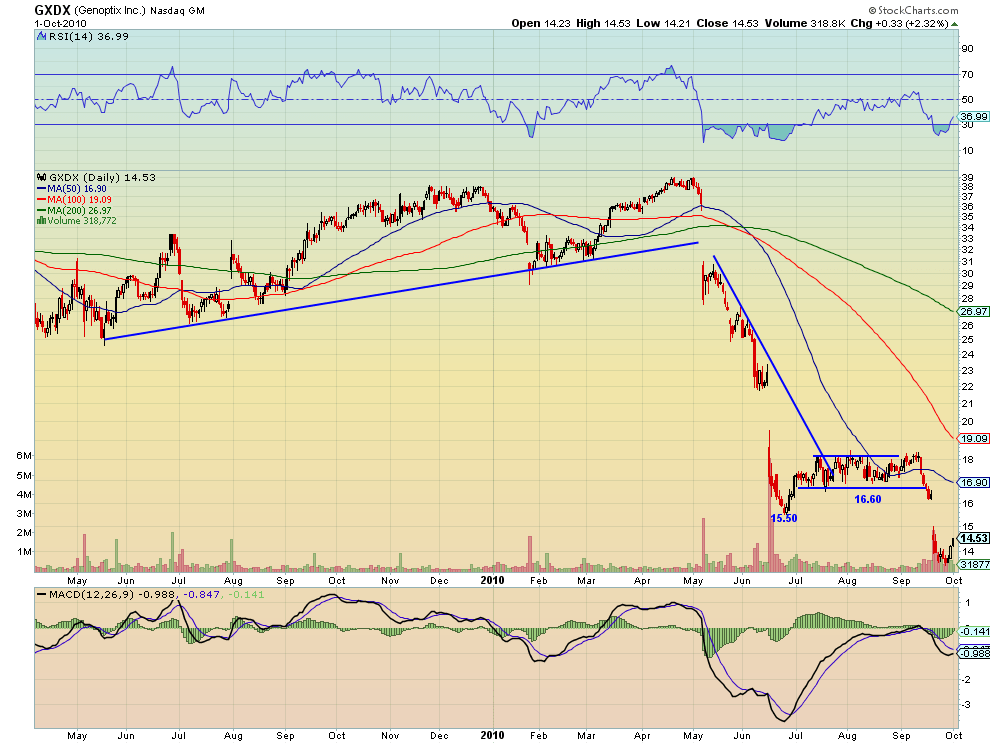This screenshot has height=744, width=990.
Task: Click the 'MA(200) 26.97' legend entry
Action: [80, 210]
